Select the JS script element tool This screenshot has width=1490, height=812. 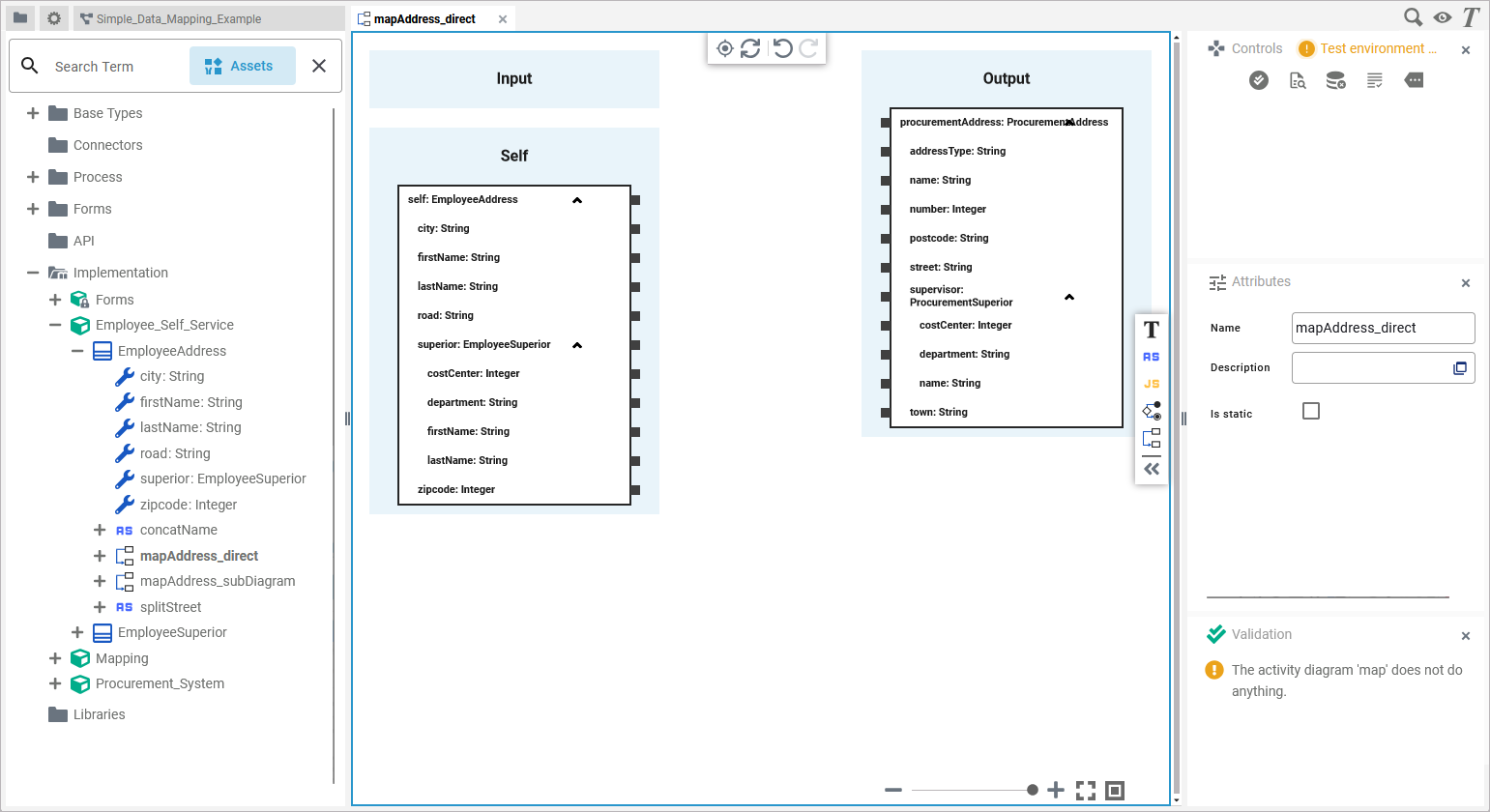(x=1152, y=384)
